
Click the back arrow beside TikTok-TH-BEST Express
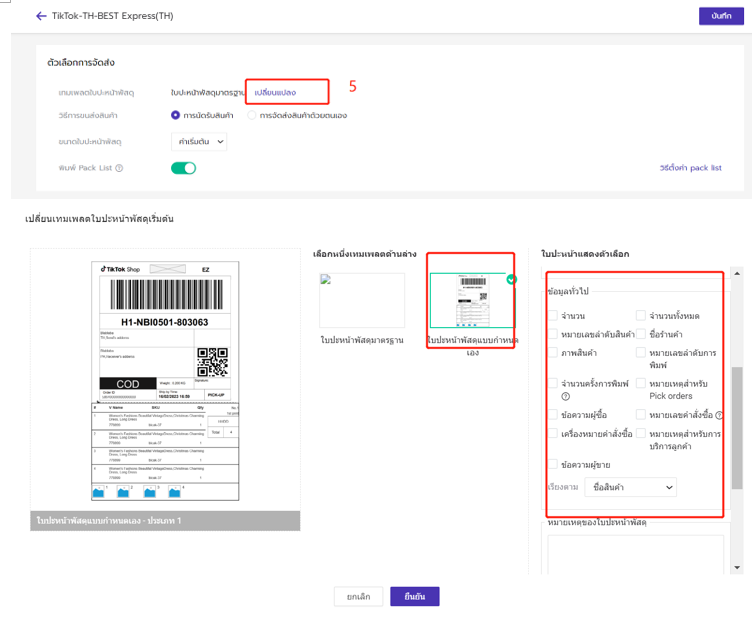point(41,16)
